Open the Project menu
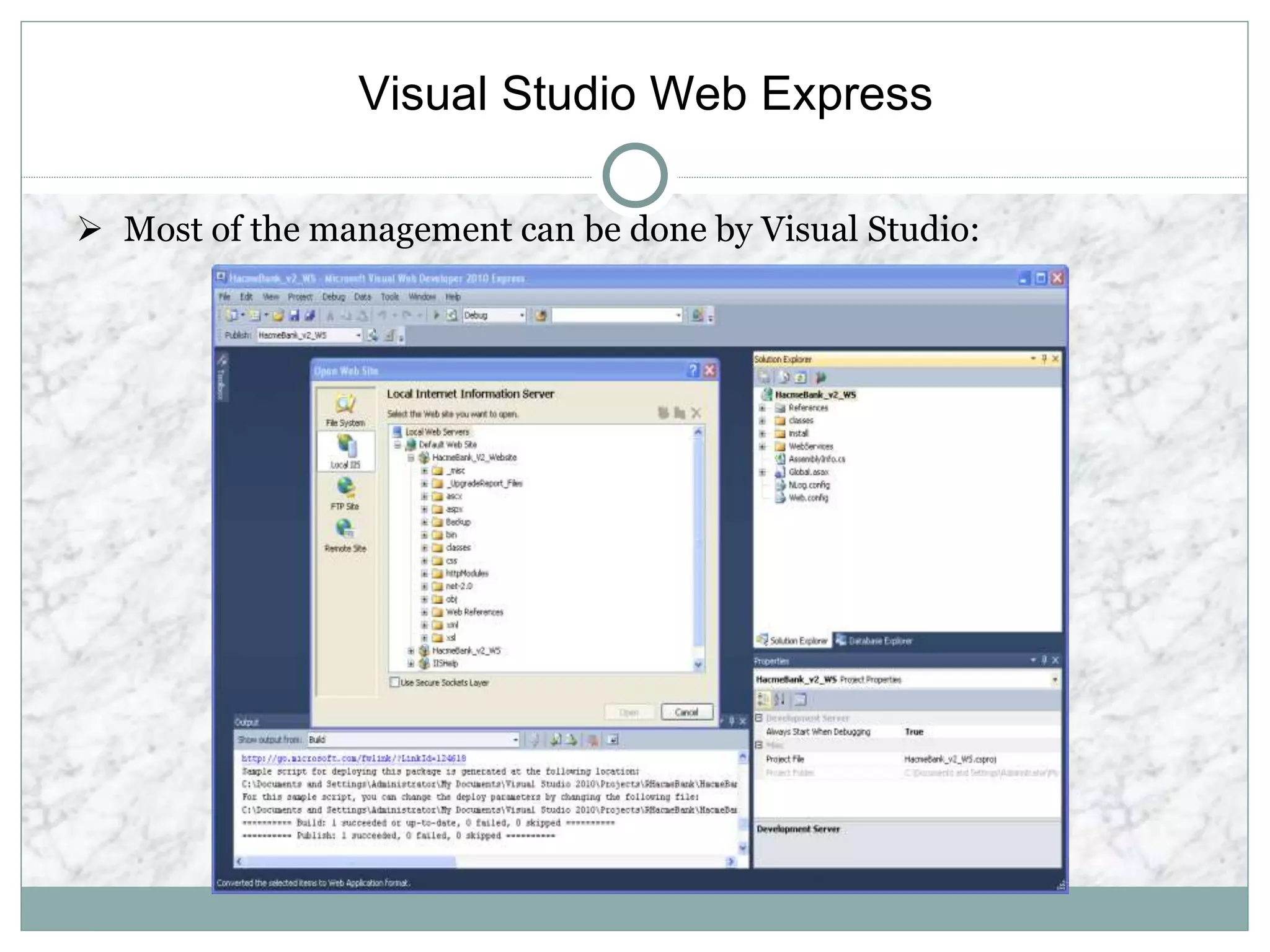 (300, 297)
